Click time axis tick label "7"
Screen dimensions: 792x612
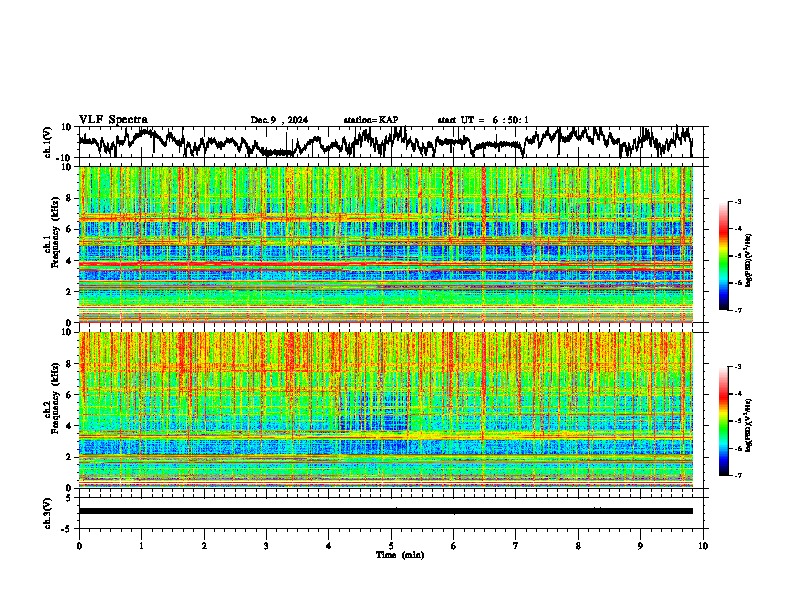(x=516, y=546)
